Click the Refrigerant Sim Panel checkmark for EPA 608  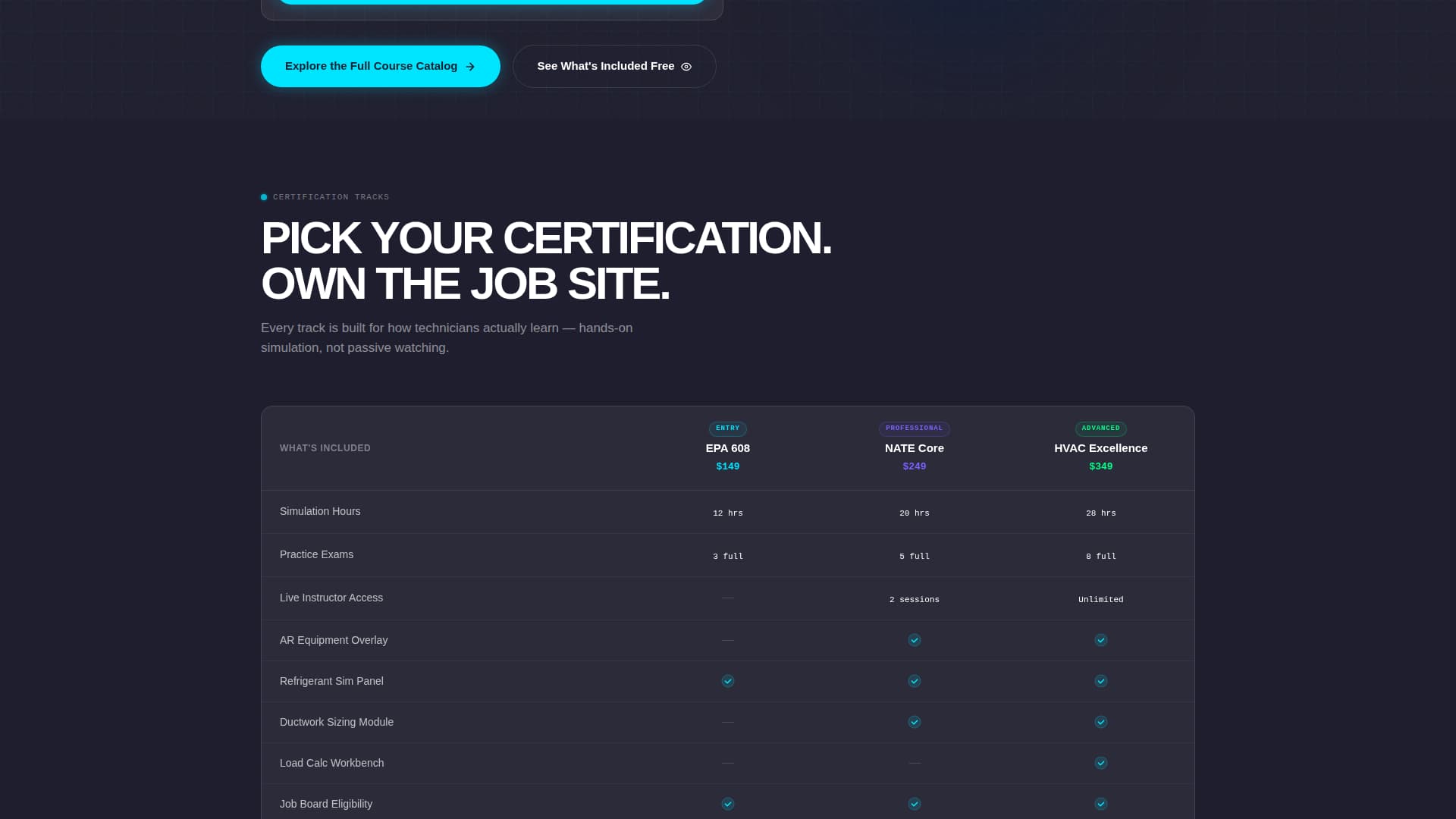click(727, 681)
